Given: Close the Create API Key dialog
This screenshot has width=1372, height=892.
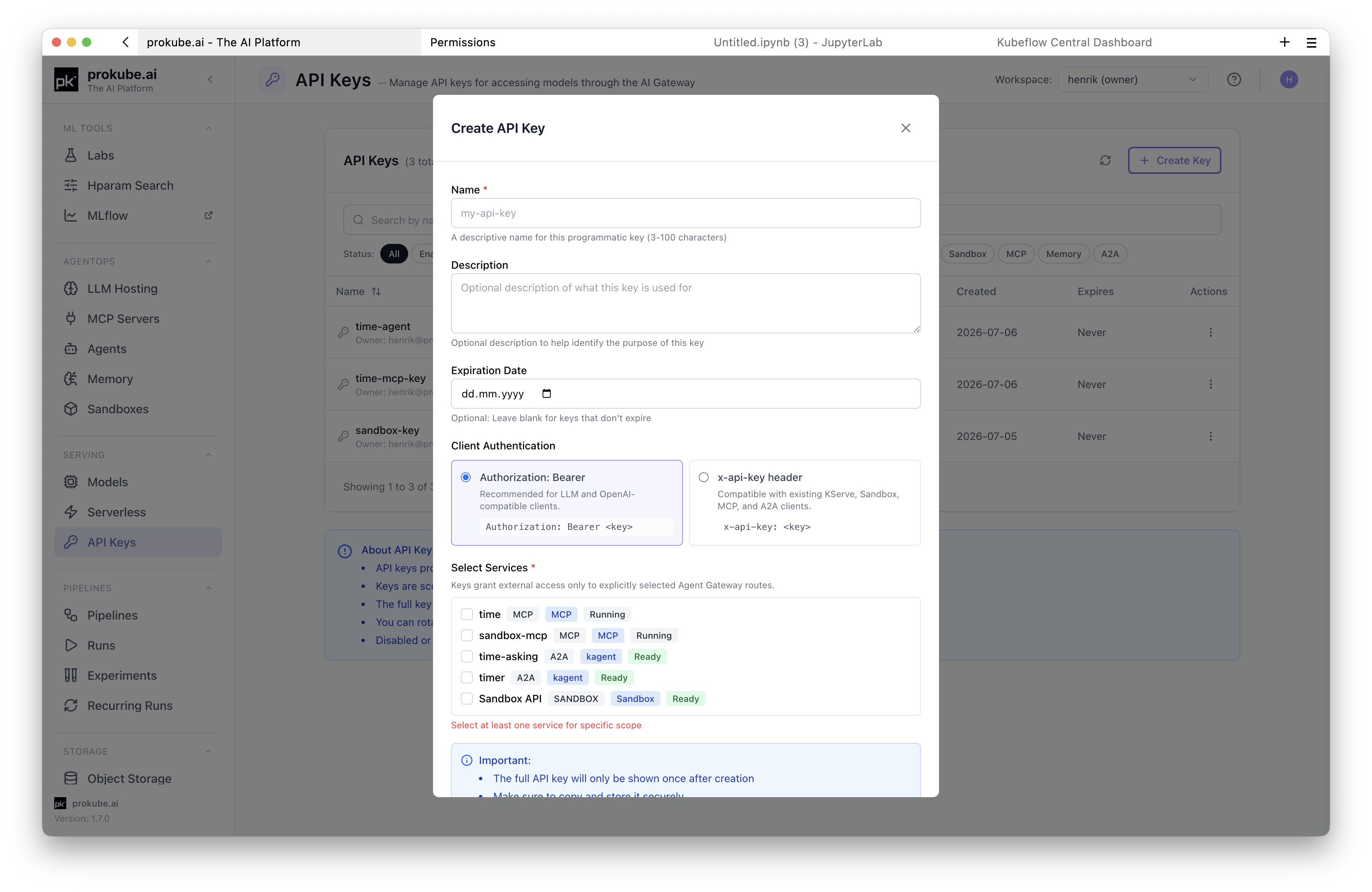Looking at the screenshot, I should [906, 128].
